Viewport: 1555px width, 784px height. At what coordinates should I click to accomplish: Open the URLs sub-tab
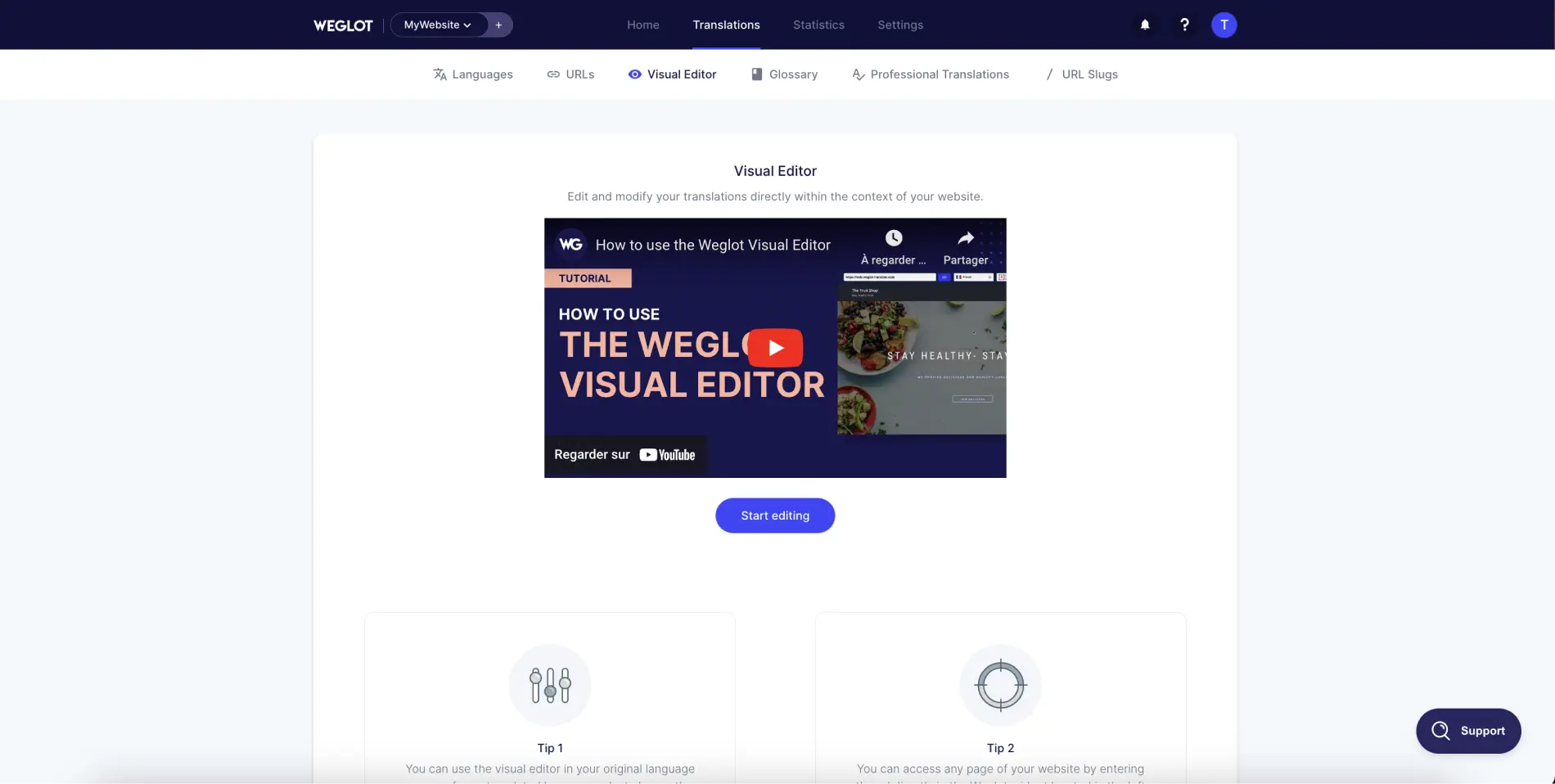(x=570, y=74)
